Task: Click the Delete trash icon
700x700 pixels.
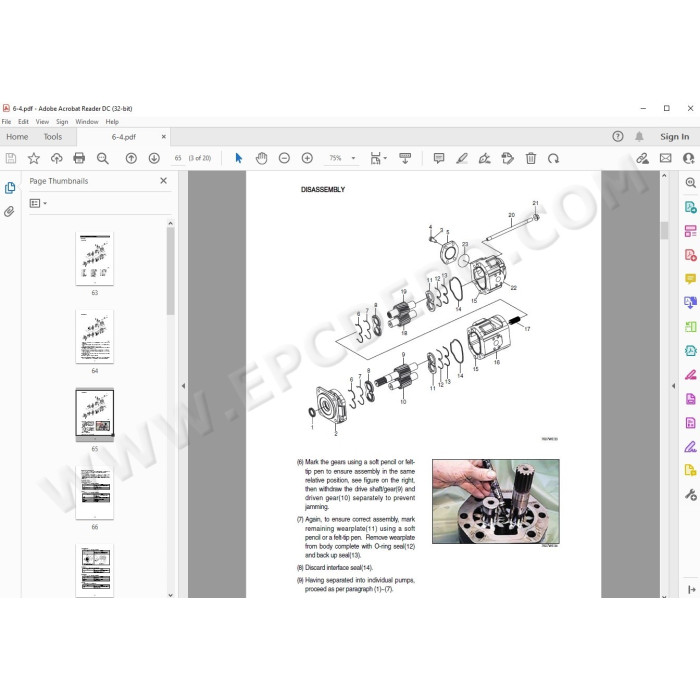Action: point(531,158)
